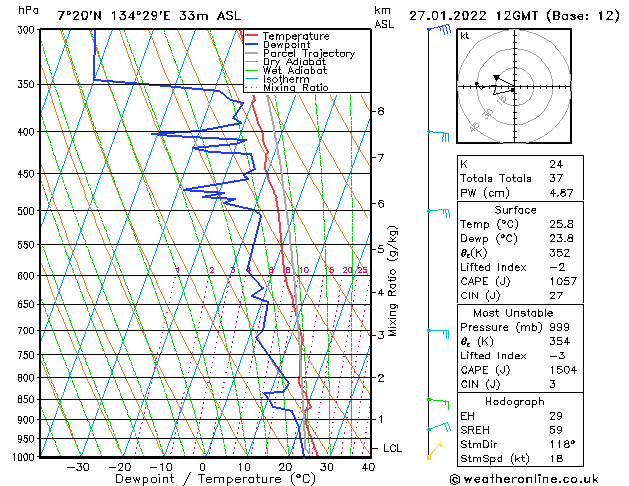
Task: Click the Most Unstable Lifted Index value -3
Action: (557, 356)
